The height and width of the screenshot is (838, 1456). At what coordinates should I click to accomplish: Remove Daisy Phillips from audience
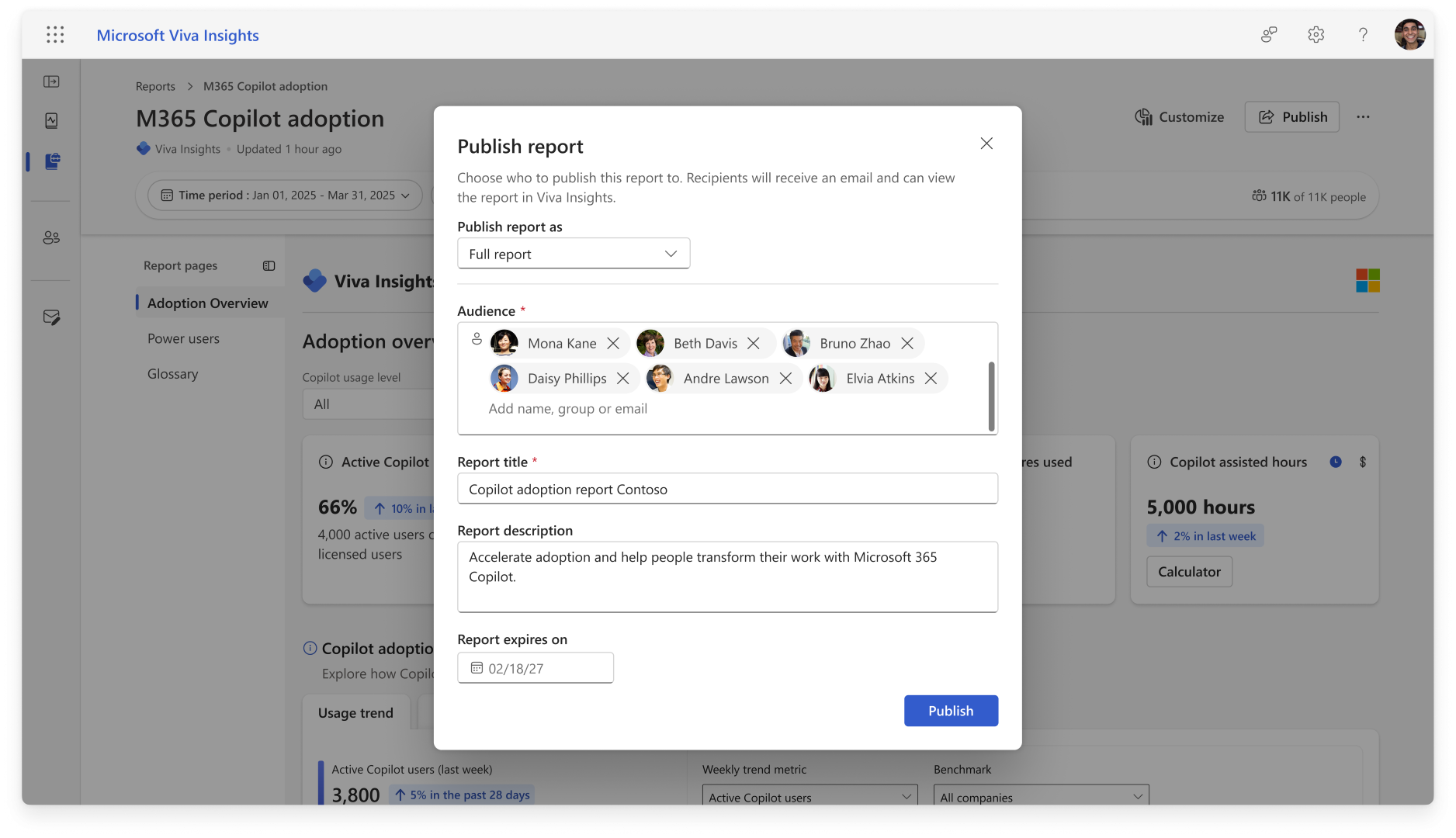(x=623, y=379)
